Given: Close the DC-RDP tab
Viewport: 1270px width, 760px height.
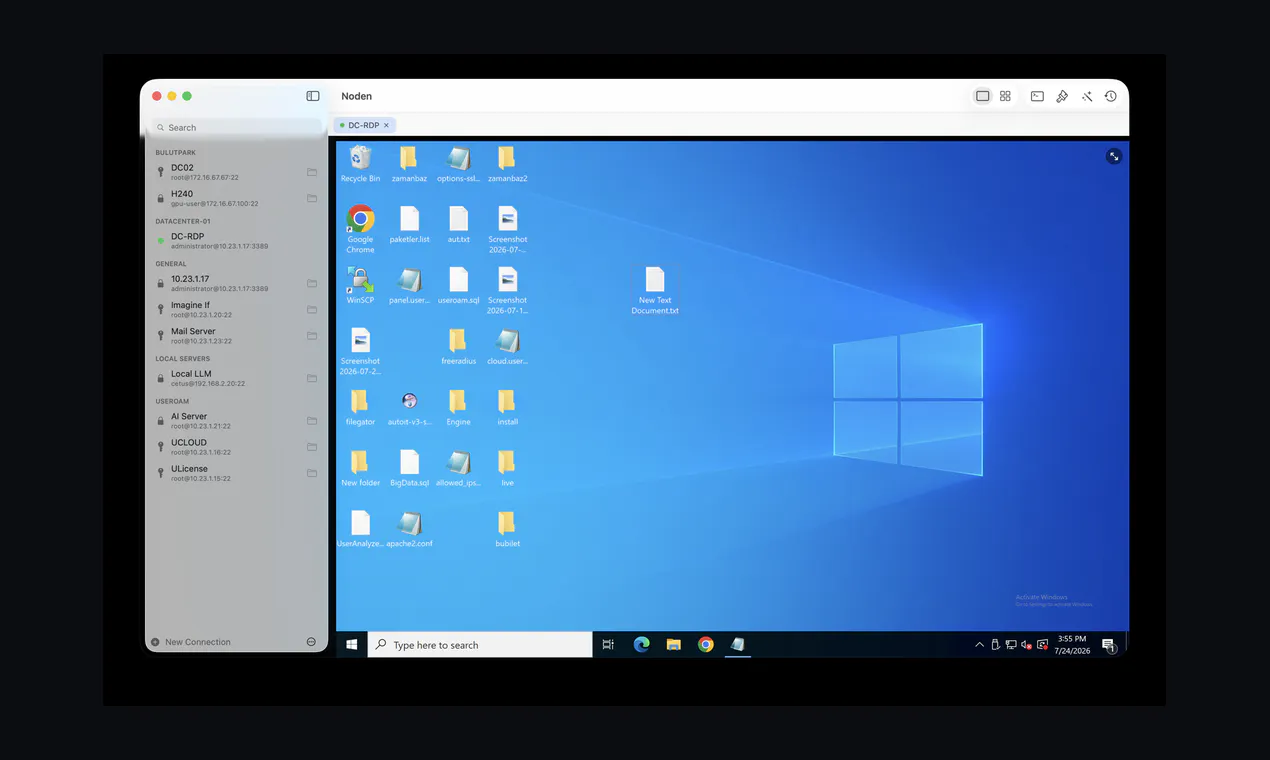Looking at the screenshot, I should pos(387,125).
